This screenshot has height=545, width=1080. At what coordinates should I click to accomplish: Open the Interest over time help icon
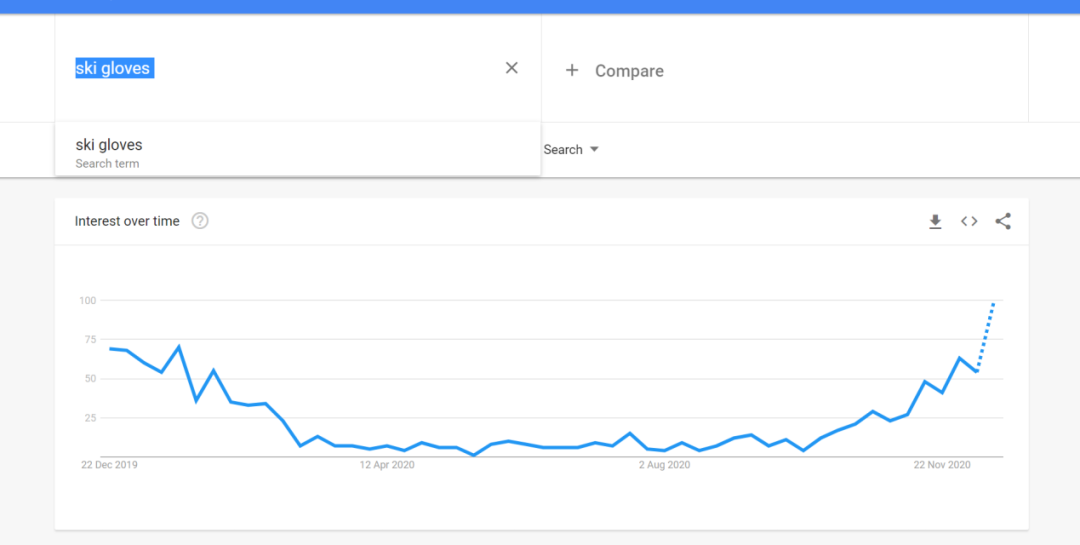point(200,221)
